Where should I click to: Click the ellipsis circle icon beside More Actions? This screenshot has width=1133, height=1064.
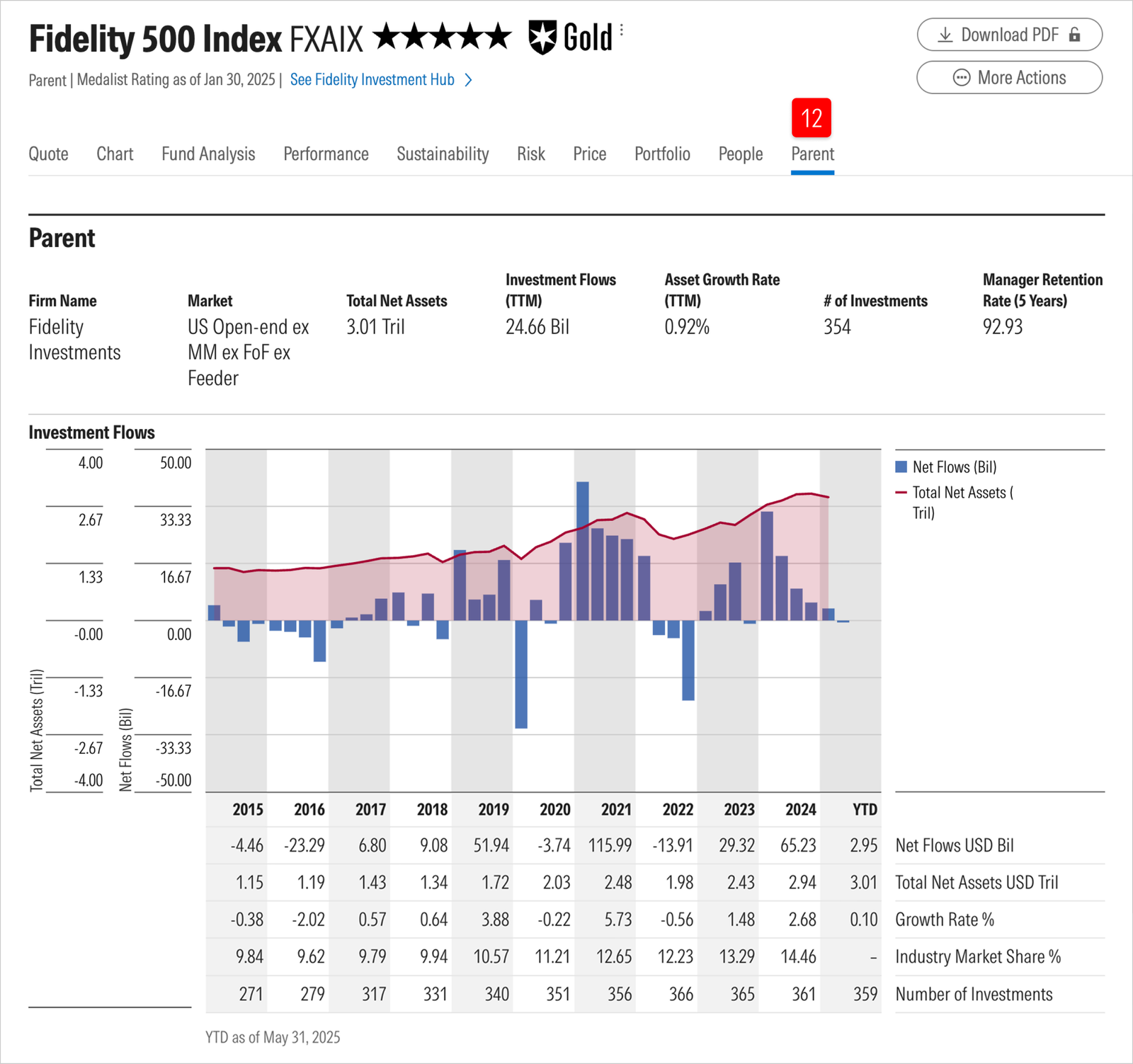point(961,78)
